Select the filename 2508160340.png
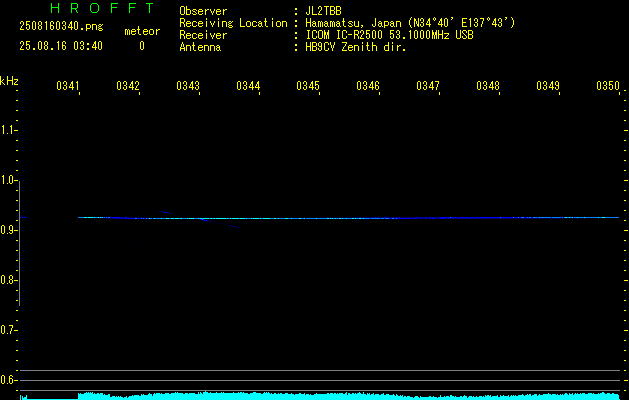The width and height of the screenshot is (629, 400). tap(61, 27)
